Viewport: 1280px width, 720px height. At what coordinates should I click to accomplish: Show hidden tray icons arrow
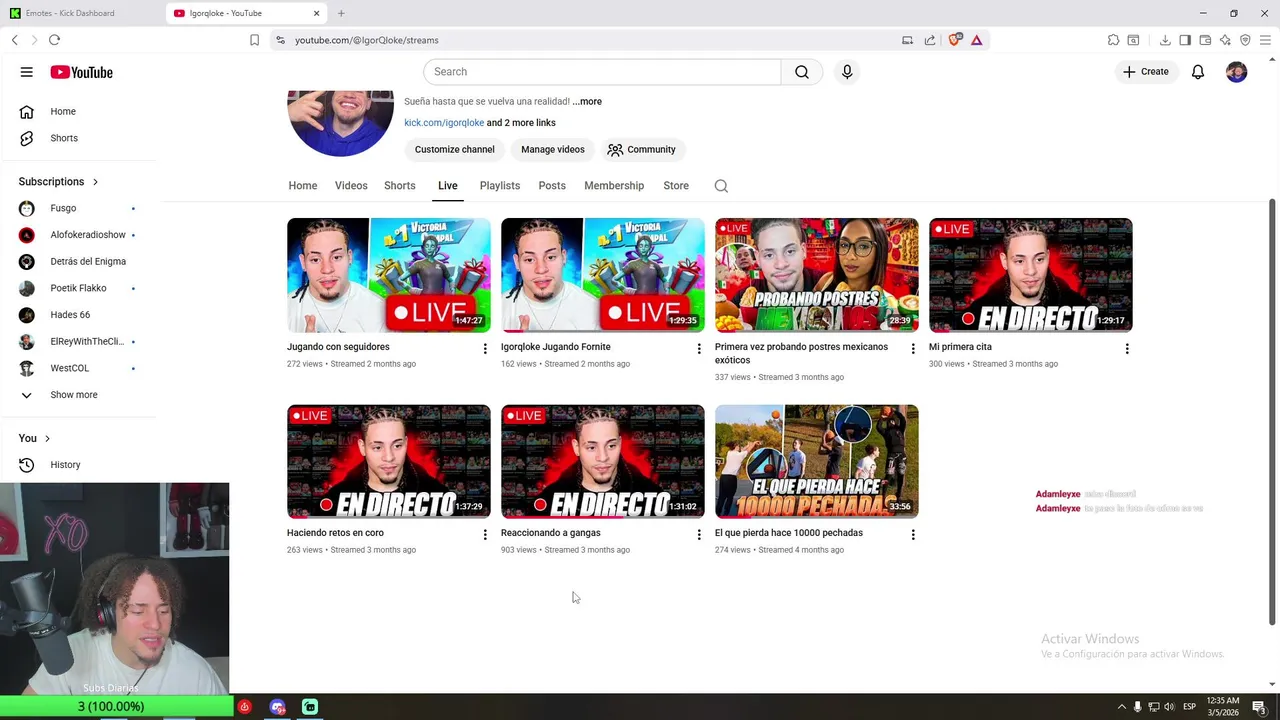tap(1121, 707)
